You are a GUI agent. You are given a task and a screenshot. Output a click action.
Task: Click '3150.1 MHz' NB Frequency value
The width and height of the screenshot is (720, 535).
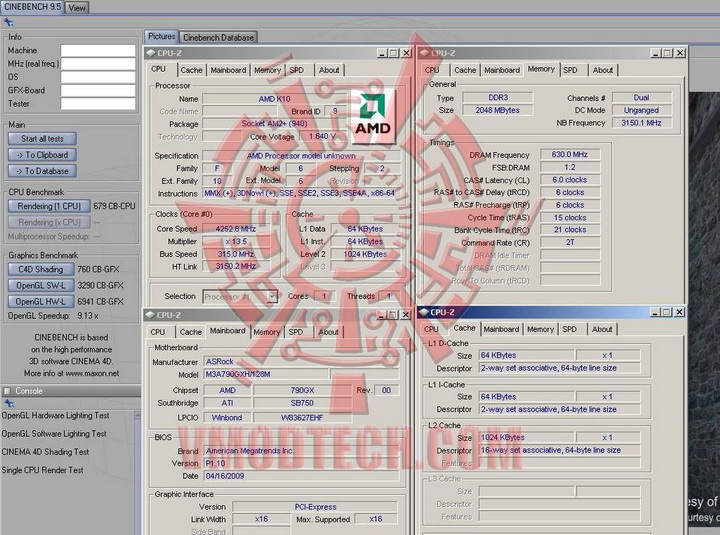[x=641, y=123]
